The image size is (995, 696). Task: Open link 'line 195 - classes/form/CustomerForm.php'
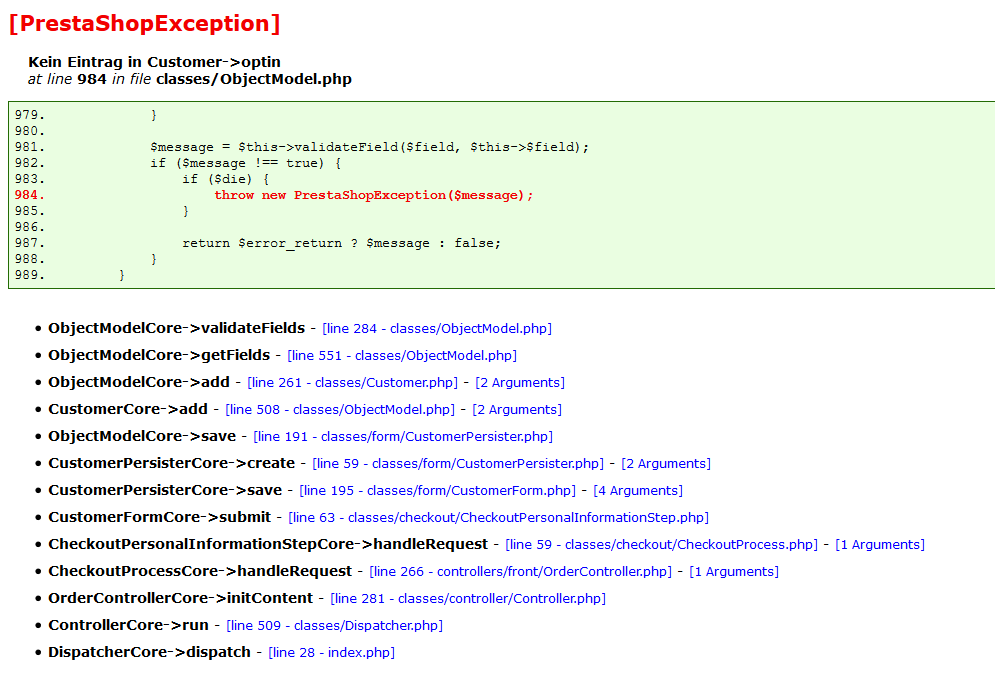coord(437,490)
